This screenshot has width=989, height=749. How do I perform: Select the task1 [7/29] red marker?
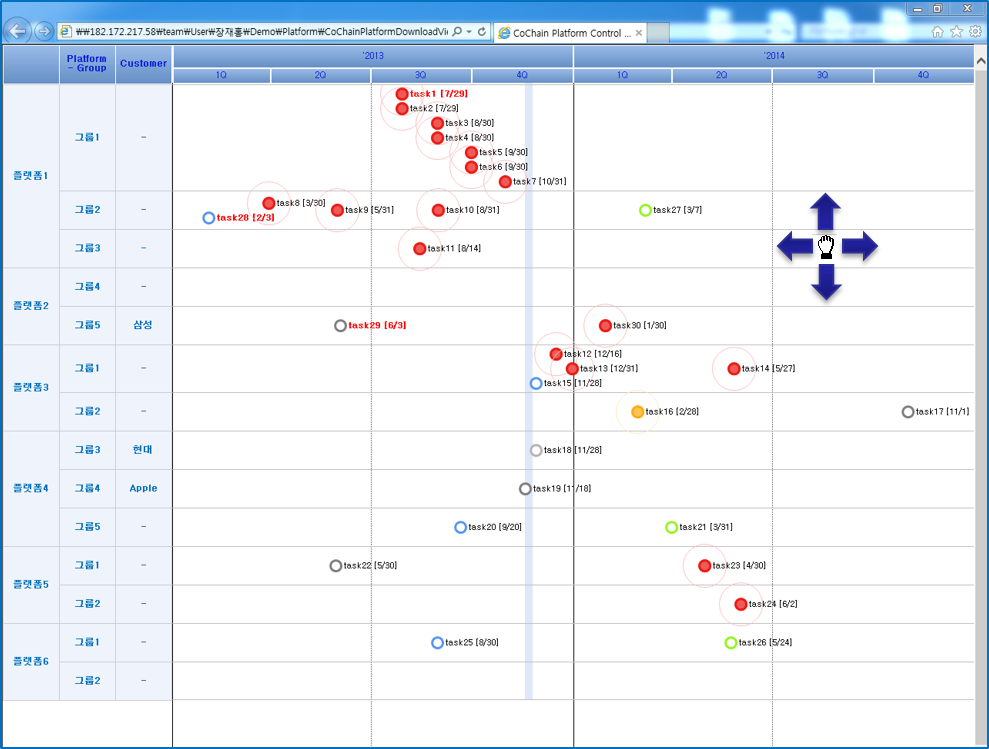point(402,94)
